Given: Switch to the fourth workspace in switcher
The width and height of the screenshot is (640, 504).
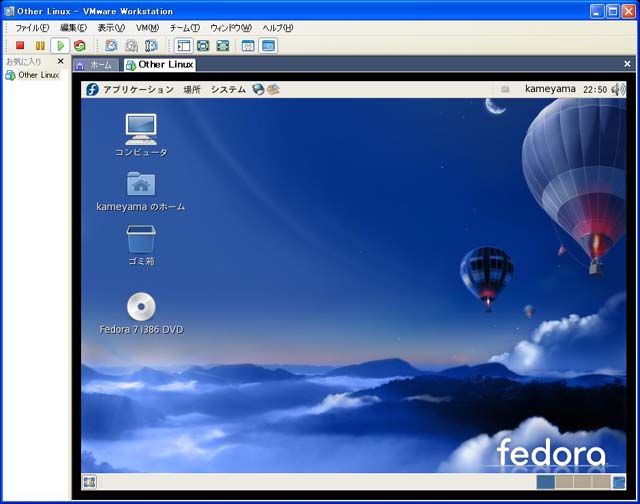Looking at the screenshot, I should tap(601, 482).
